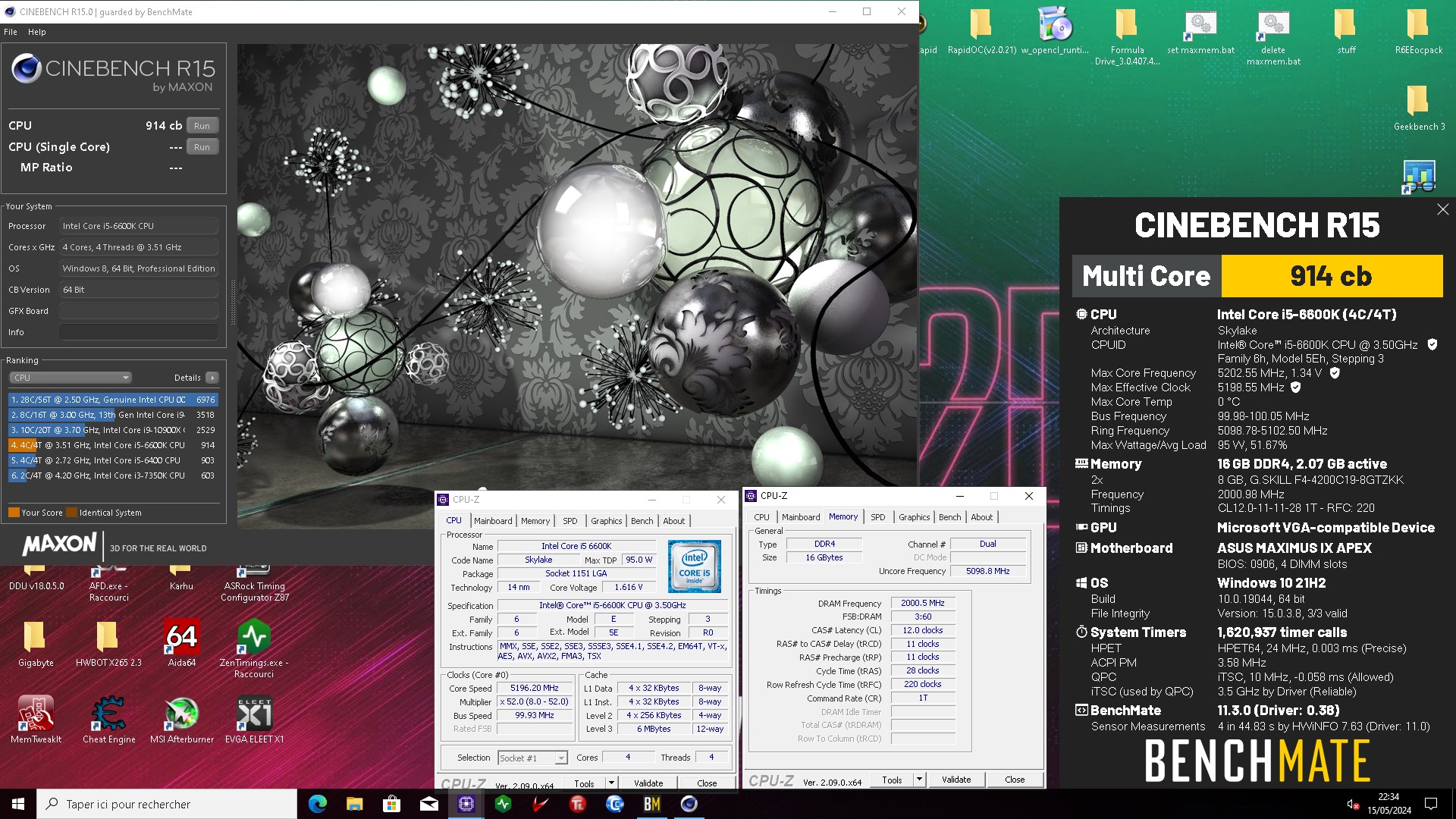Screen dimensions: 1456x819
Task: Run the CPU (Single Core) benchmark
Action: click(202, 147)
